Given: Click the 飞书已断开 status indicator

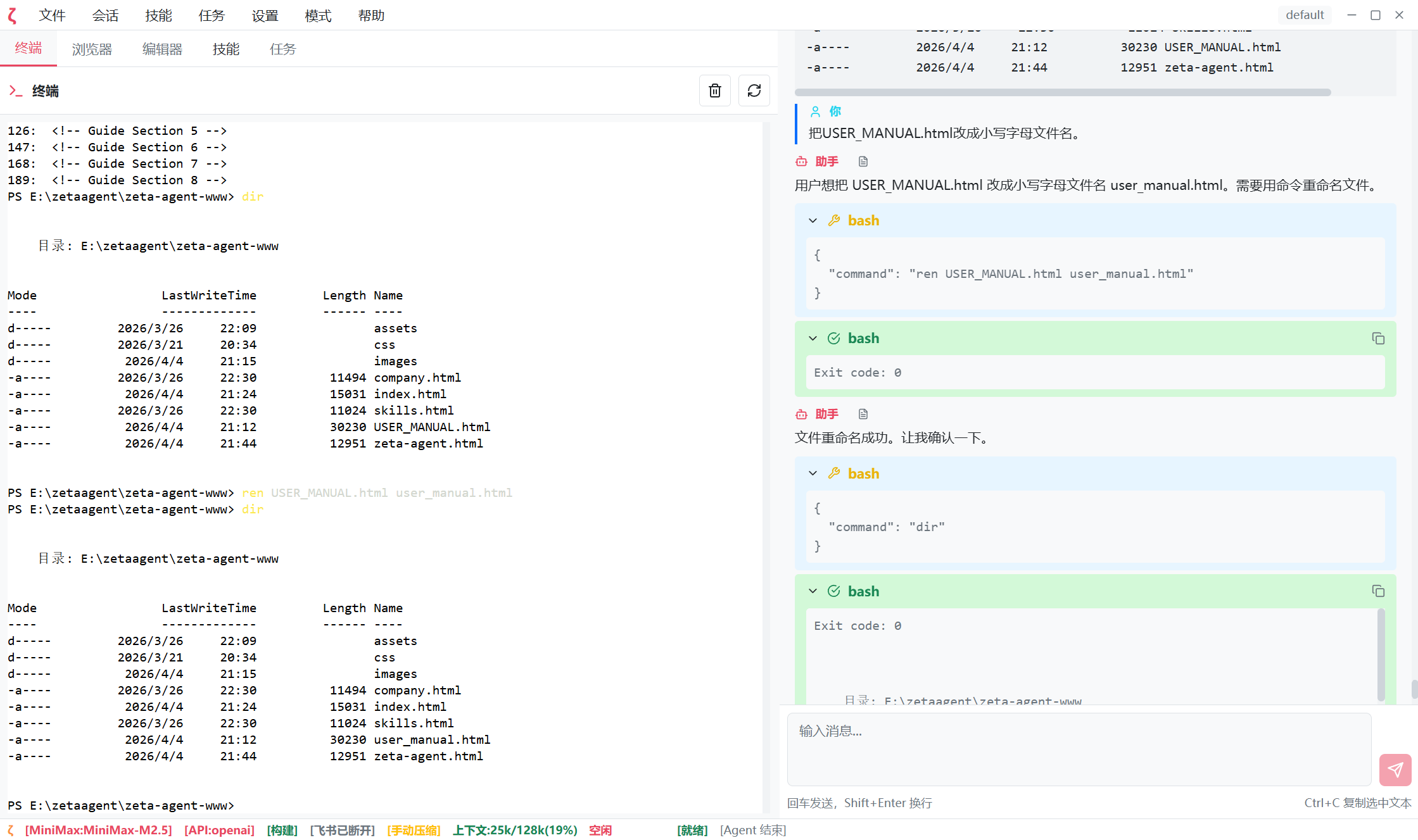Looking at the screenshot, I should tap(342, 830).
